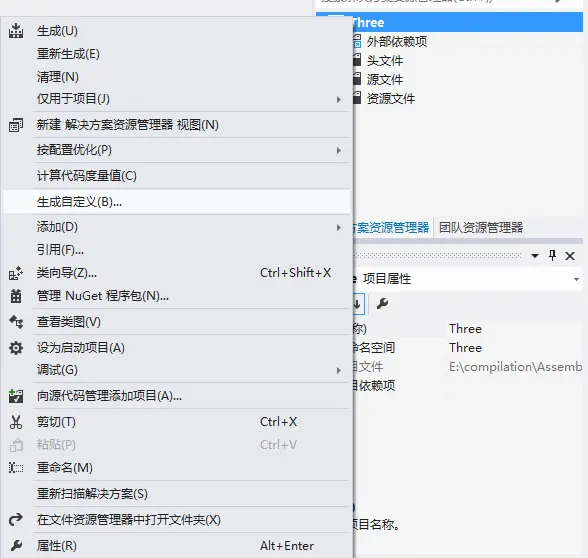Click the 资源文件 folder icon
This screenshot has height=558, width=588.
tap(357, 98)
